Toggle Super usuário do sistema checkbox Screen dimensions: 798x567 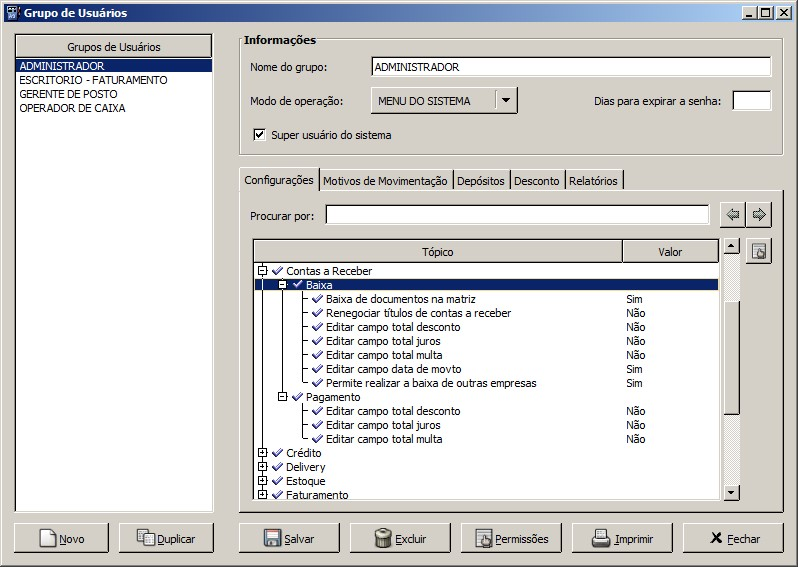(x=259, y=135)
